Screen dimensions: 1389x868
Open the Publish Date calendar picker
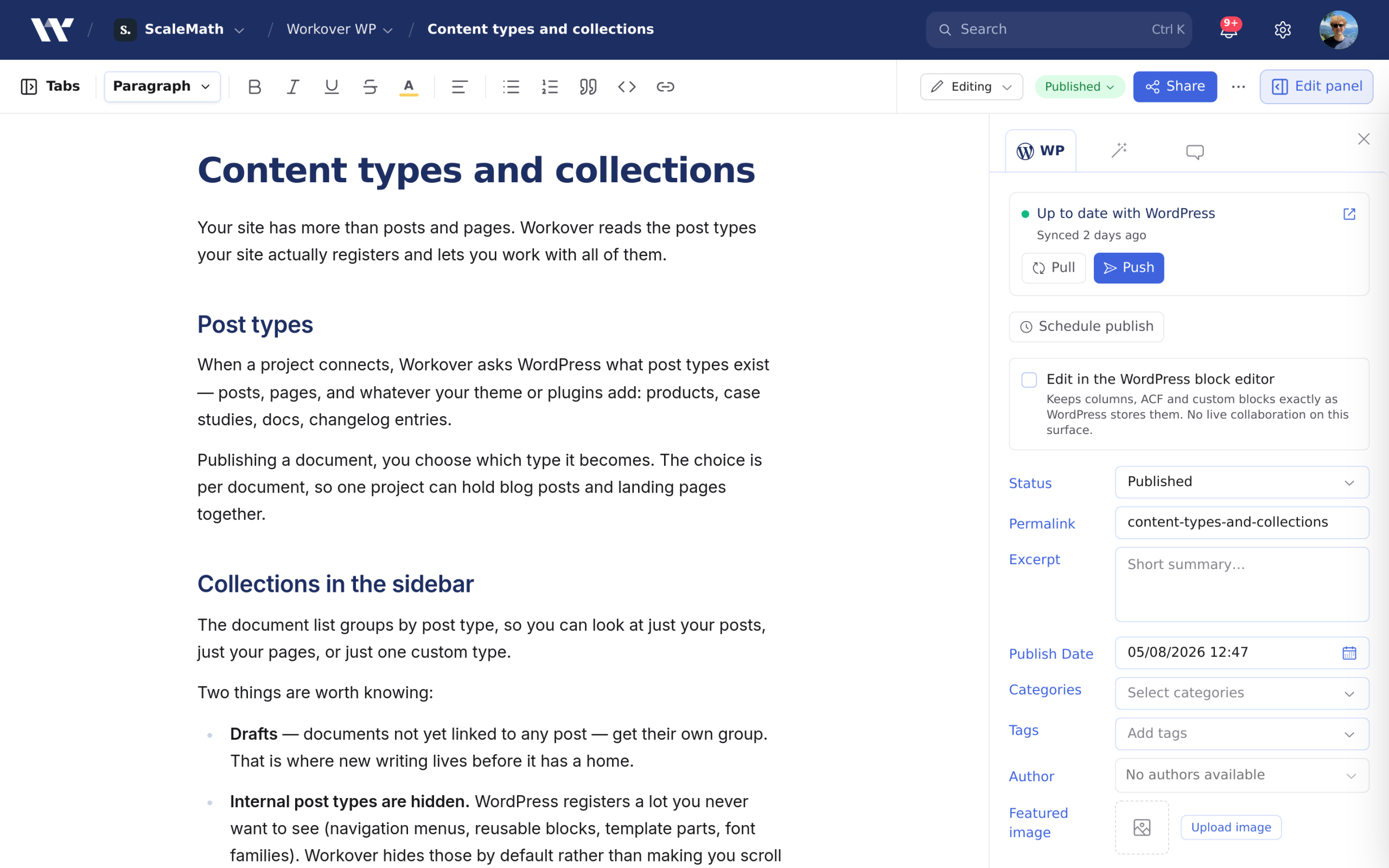pyautogui.click(x=1349, y=653)
